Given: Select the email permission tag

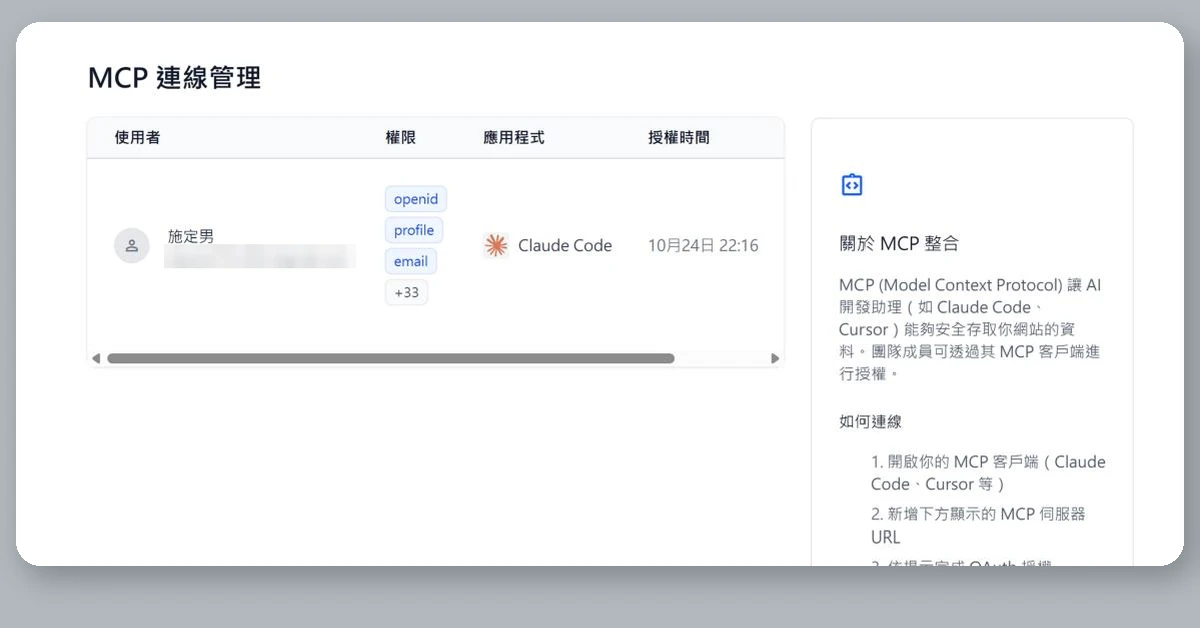Looking at the screenshot, I should tap(411, 261).
